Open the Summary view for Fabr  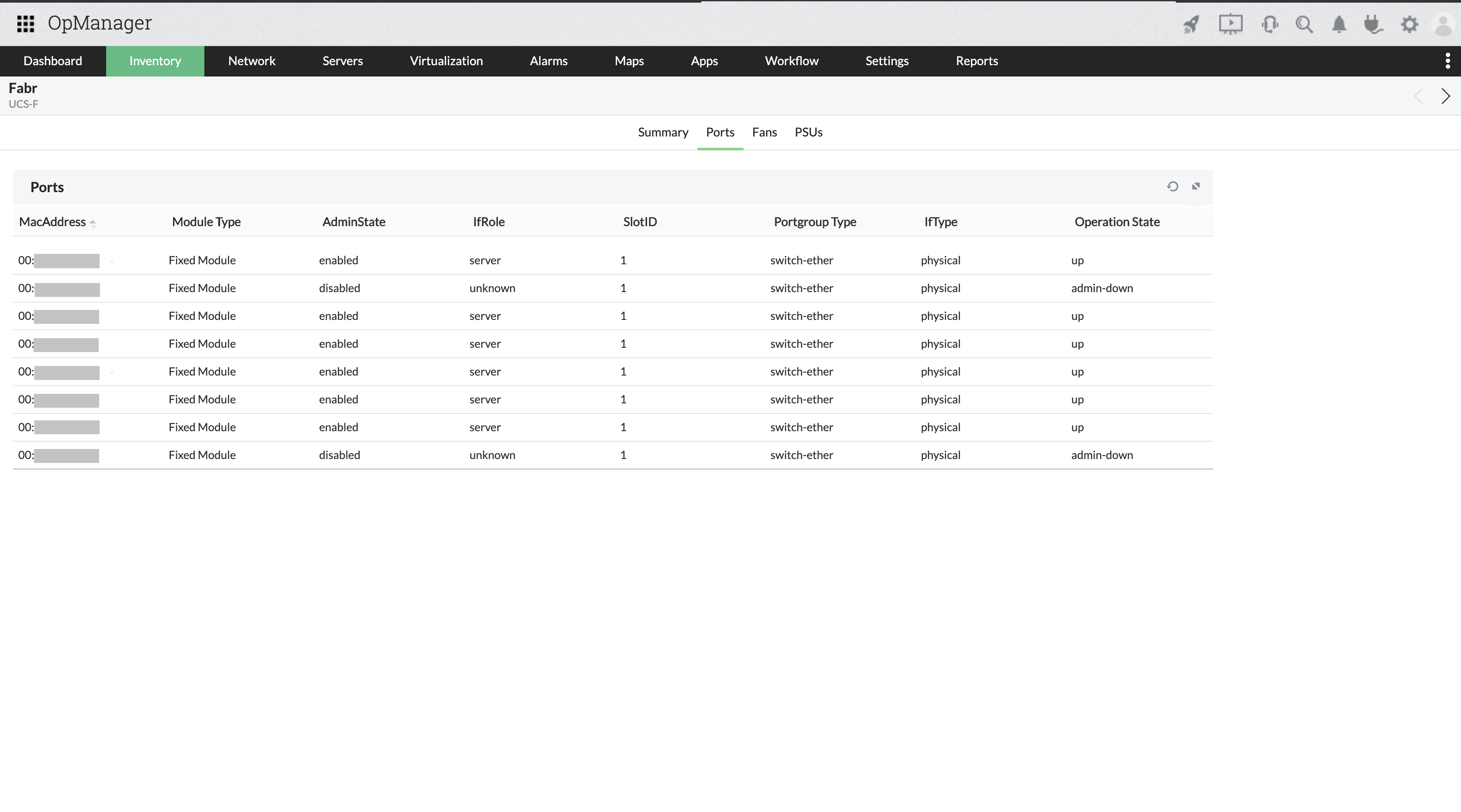coord(663,132)
